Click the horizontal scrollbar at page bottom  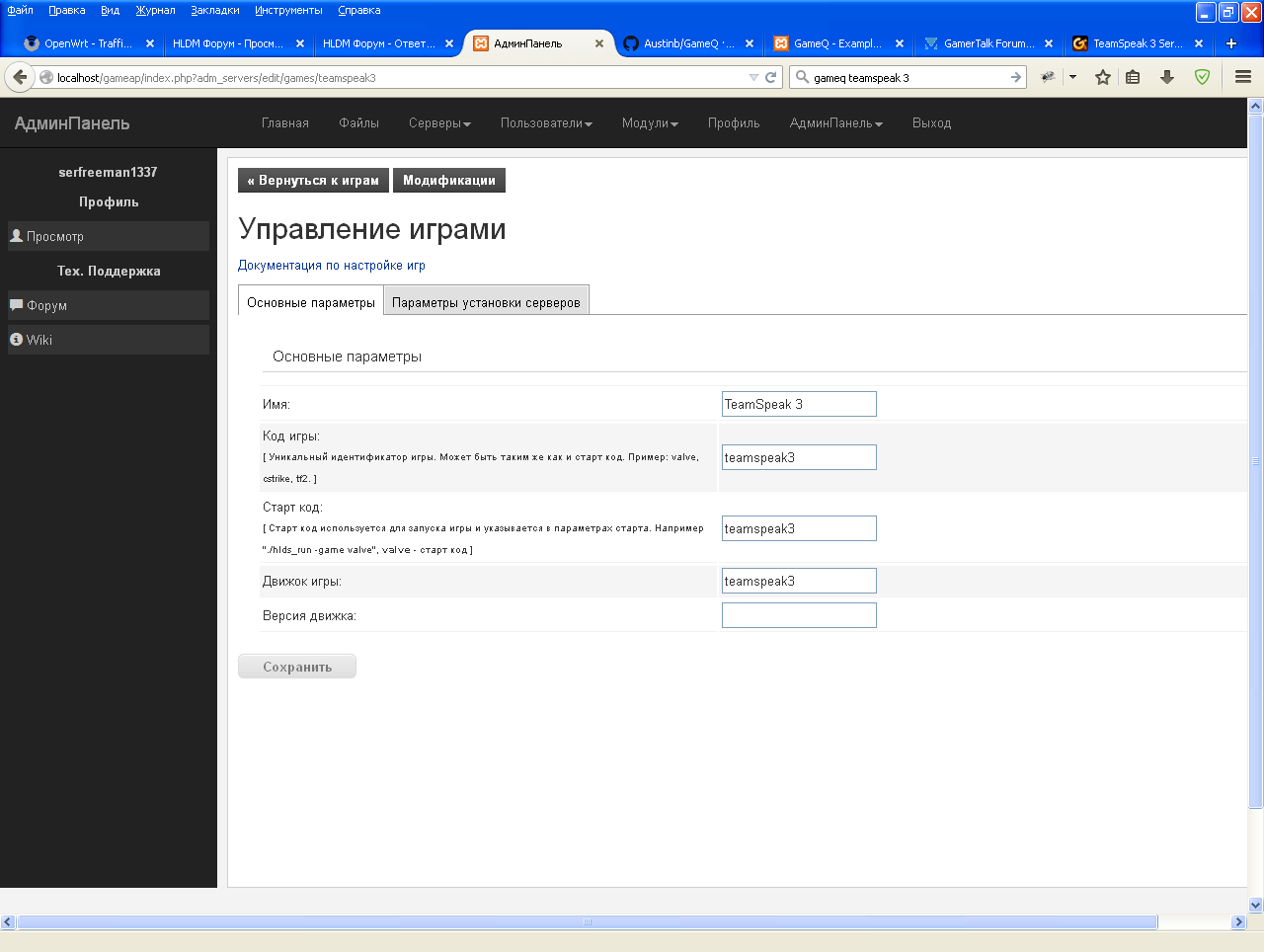pos(587,922)
